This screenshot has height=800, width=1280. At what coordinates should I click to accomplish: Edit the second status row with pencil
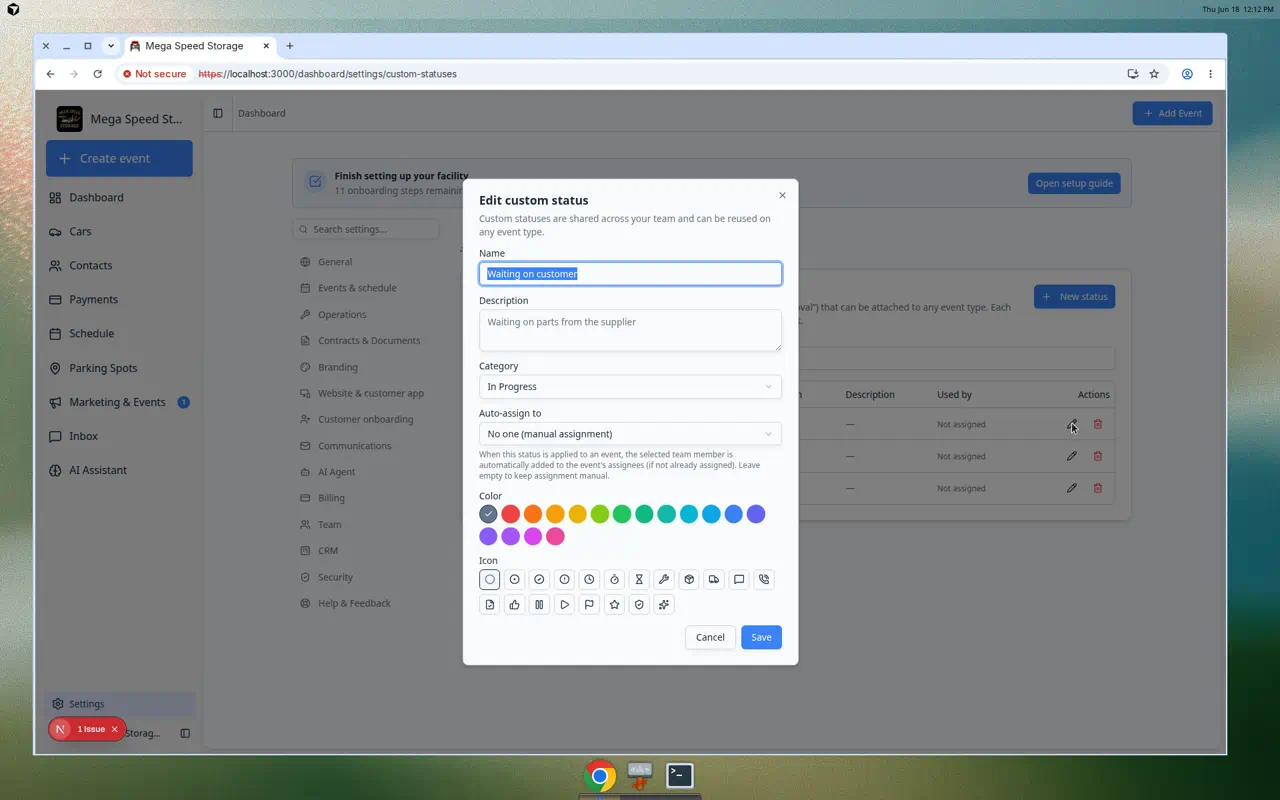[1071, 456]
